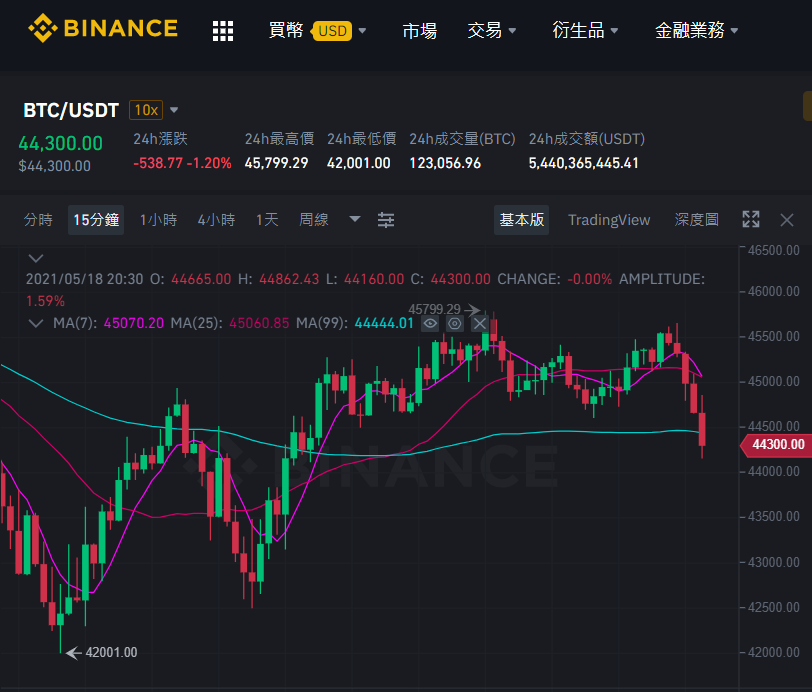
Task: Open MA indicator settings target icon
Action: tap(455, 324)
